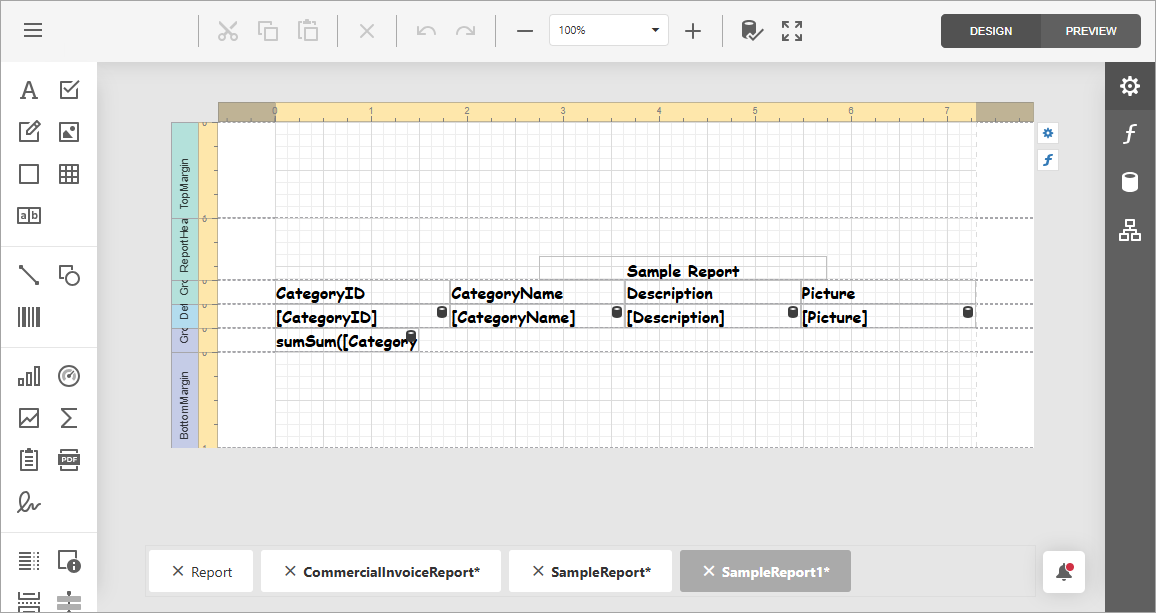Close the CommercialInvoiceReport* tab
The width and height of the screenshot is (1156, 613).
290,571
